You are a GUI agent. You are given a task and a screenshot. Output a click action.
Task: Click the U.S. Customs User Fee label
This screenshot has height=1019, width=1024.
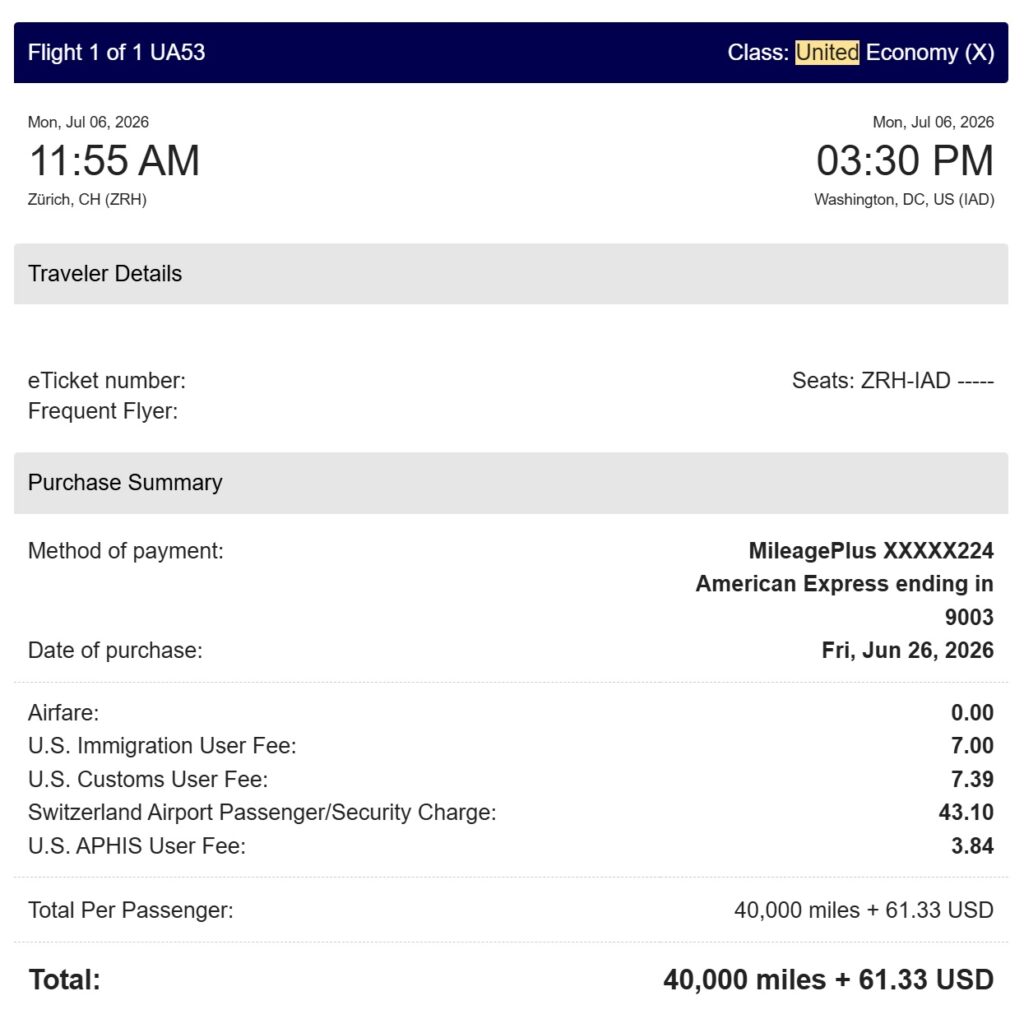tap(148, 779)
